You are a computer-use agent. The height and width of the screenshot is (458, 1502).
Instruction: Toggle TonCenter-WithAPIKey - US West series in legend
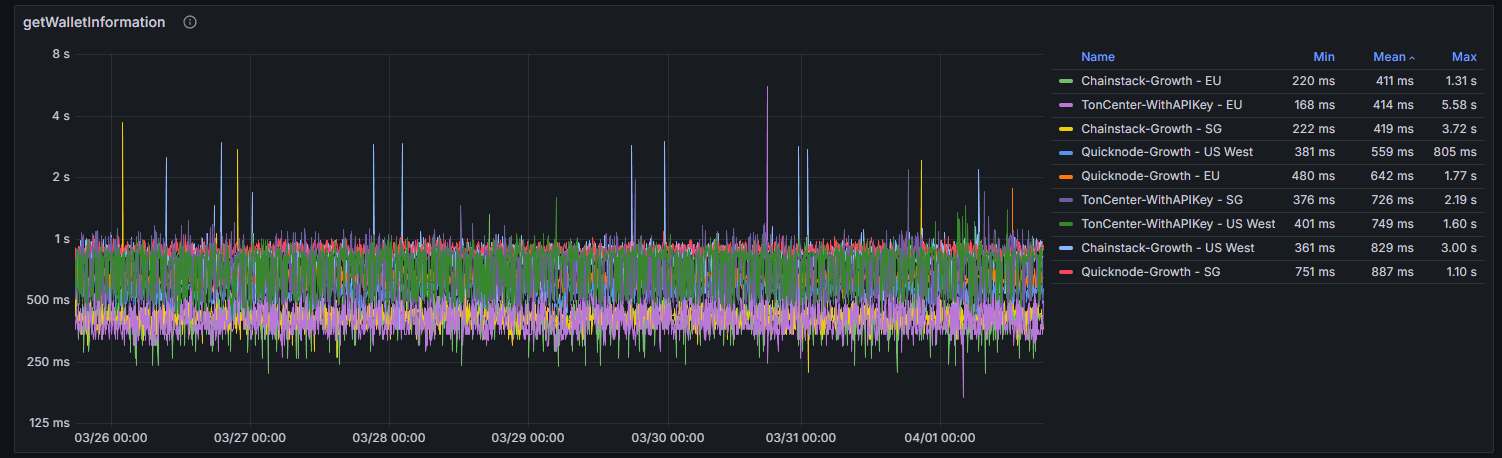[x=1178, y=224]
